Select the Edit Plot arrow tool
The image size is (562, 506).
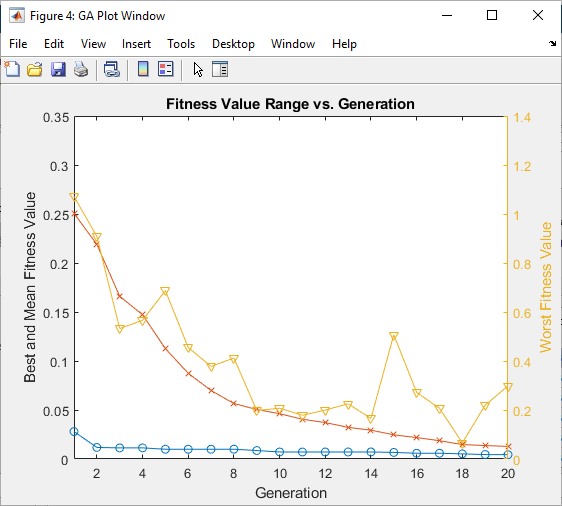tap(198, 70)
